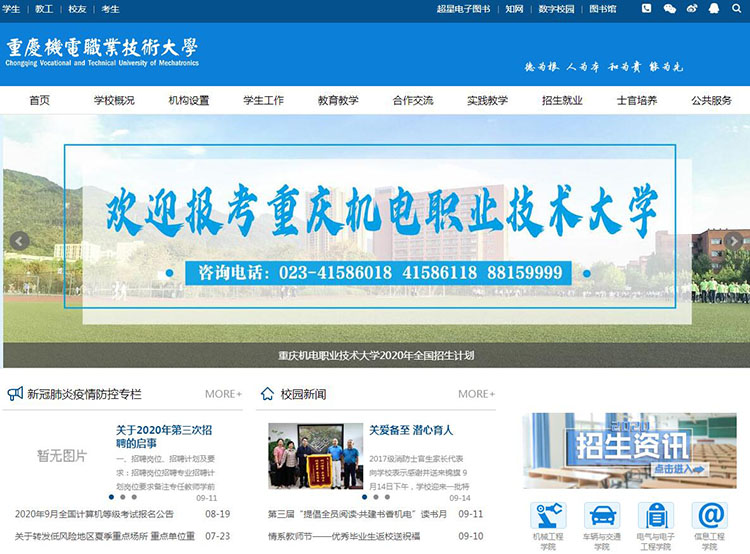Open 实践教学 navigation menu
Image resolution: width=750 pixels, height=554 pixels.
(x=487, y=100)
